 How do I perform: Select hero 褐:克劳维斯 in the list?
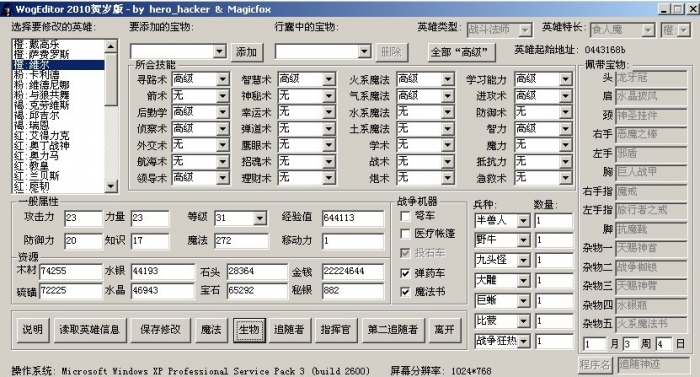tap(58, 105)
